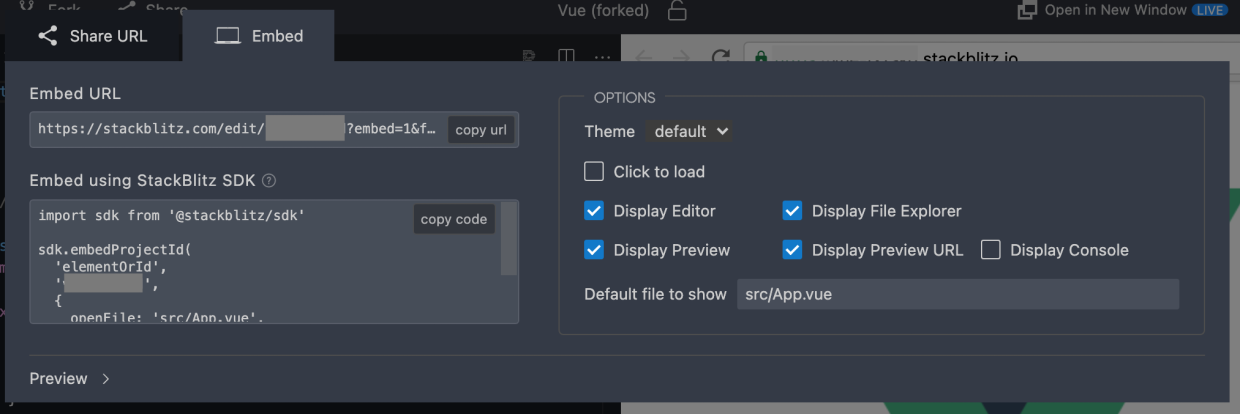This screenshot has width=1240, height=414.
Task: Open the editor's three-dot more menu
Action: point(602,56)
